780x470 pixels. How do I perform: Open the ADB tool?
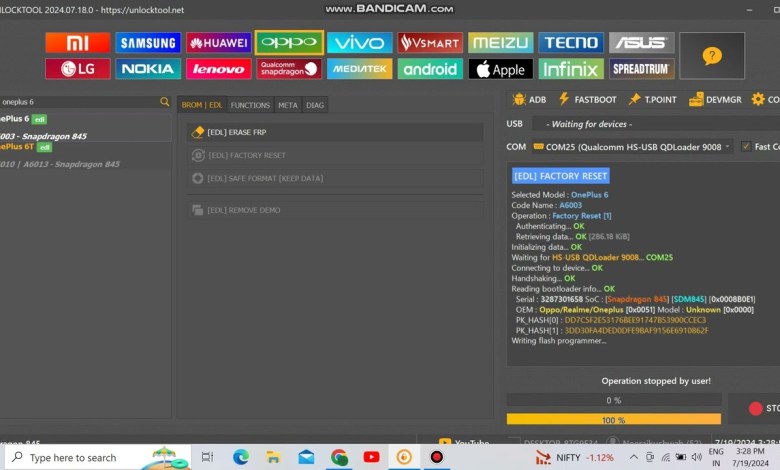(x=529, y=100)
